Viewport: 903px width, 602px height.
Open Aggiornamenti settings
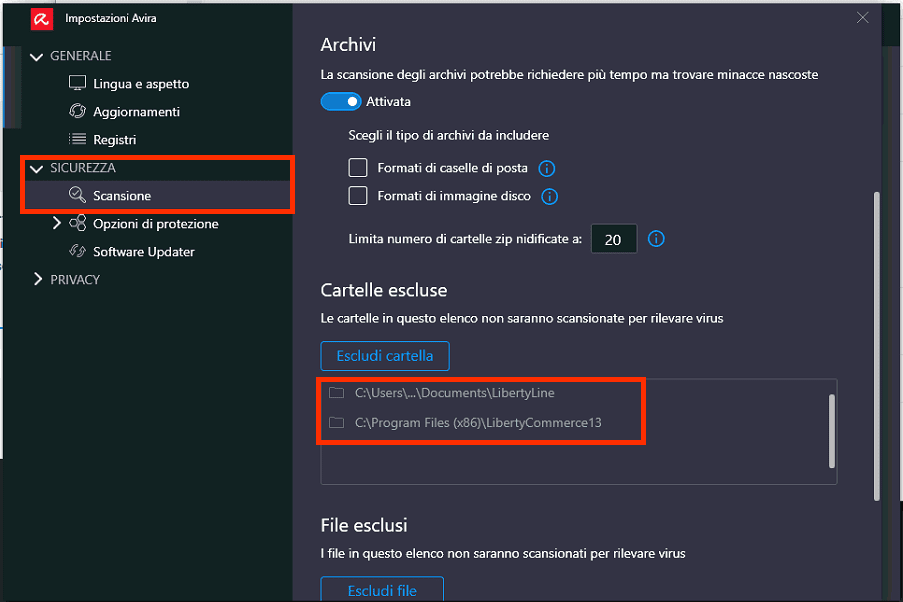[136, 112]
